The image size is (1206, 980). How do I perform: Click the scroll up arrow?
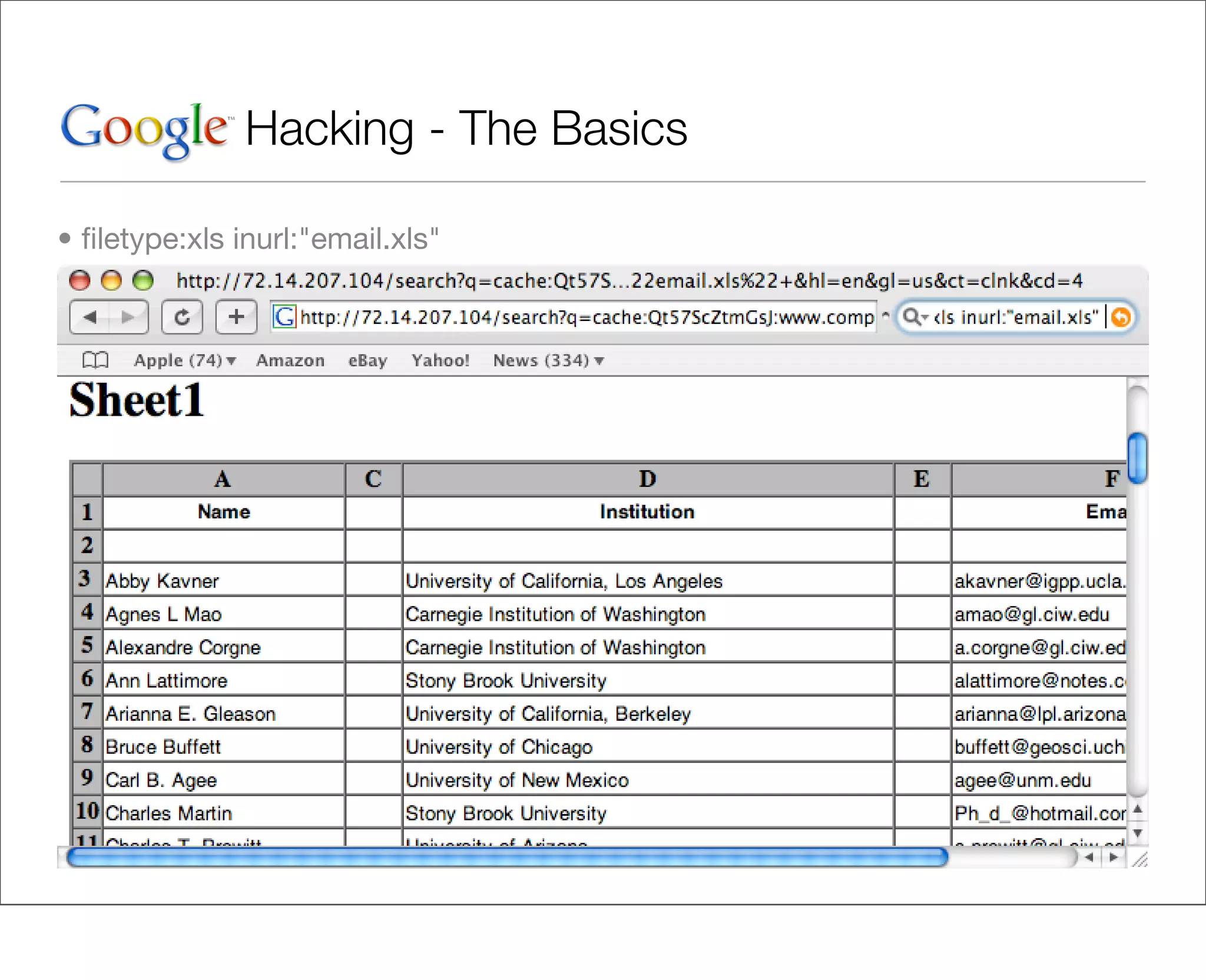tap(1138, 810)
